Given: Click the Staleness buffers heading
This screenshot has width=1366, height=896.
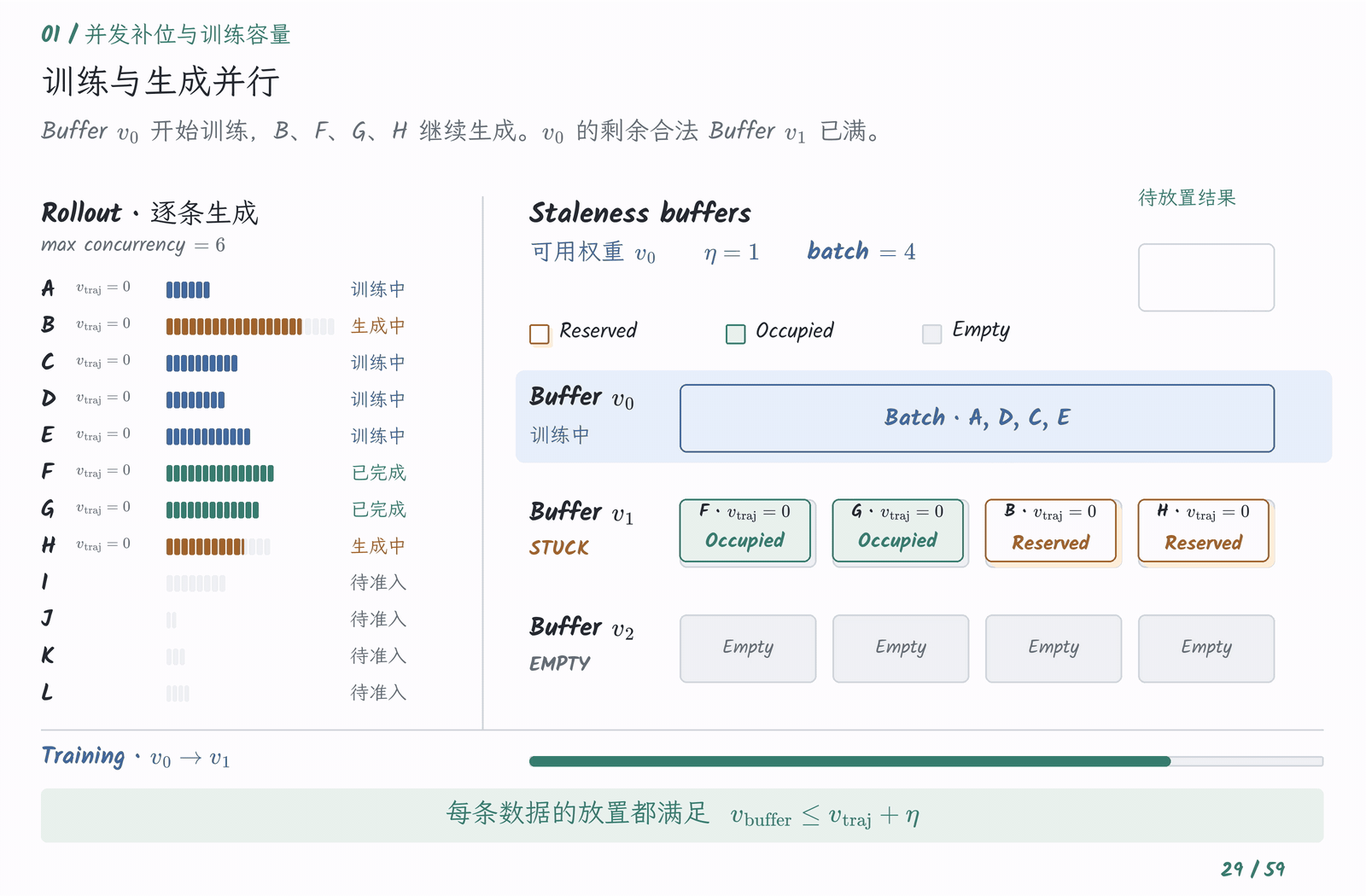Looking at the screenshot, I should point(640,213).
